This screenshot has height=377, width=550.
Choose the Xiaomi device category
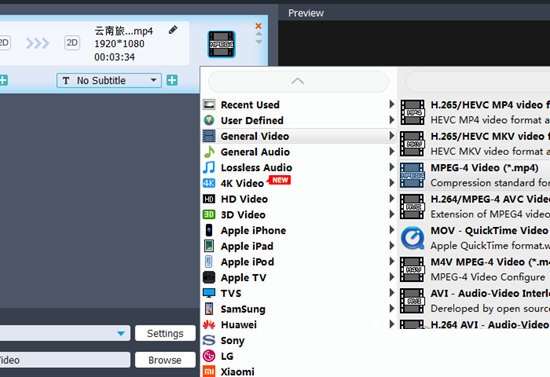pyautogui.click(x=299, y=371)
